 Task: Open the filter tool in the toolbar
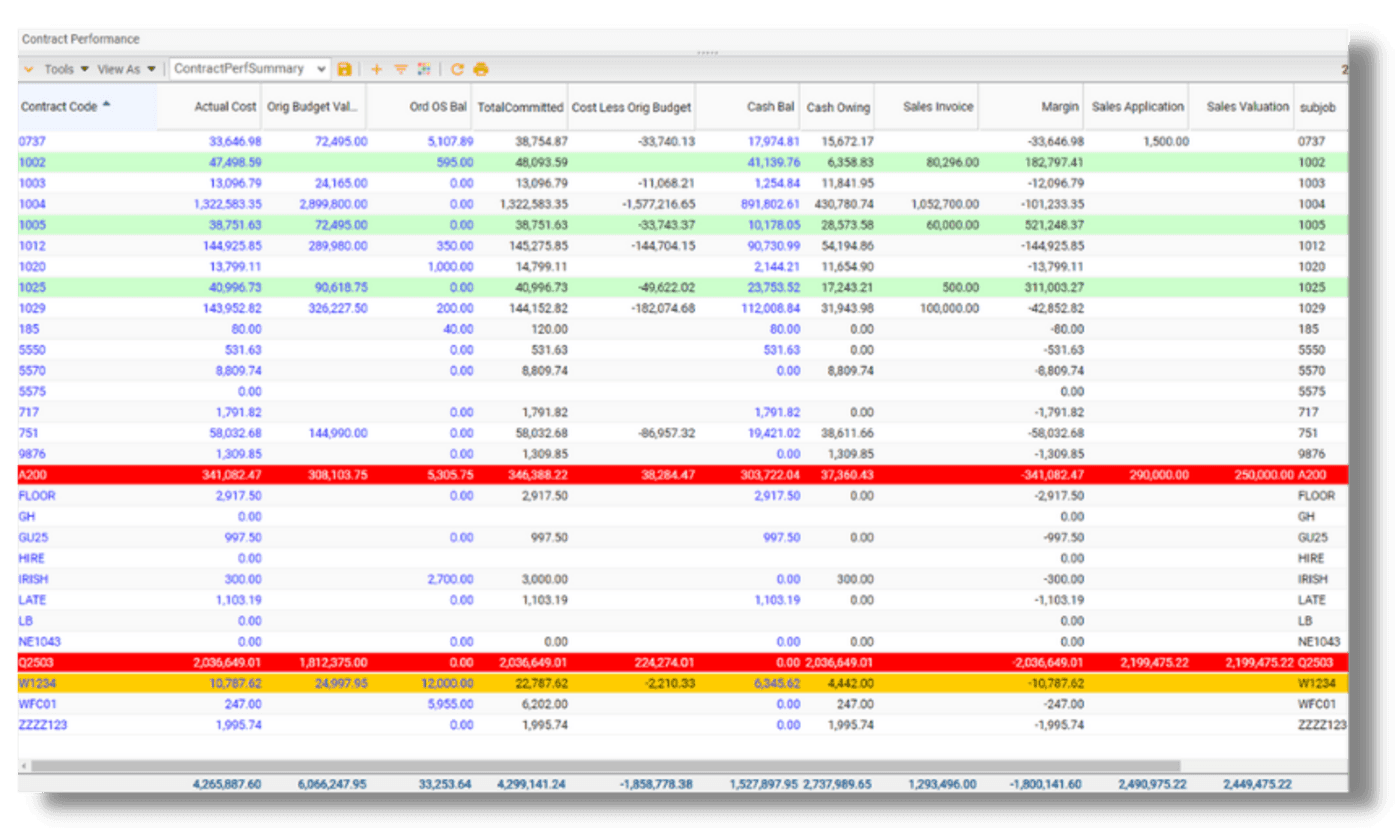[401, 69]
